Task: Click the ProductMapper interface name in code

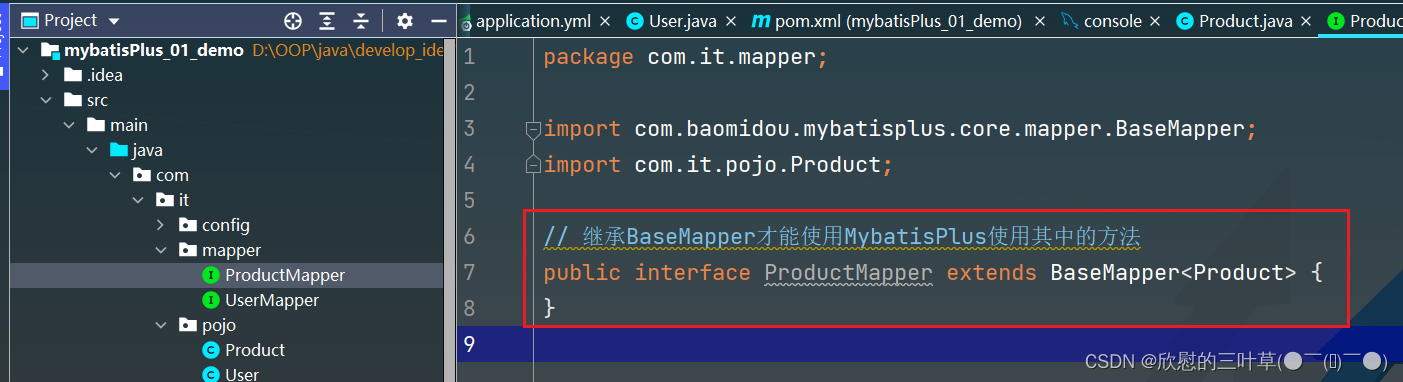Action: (x=848, y=272)
